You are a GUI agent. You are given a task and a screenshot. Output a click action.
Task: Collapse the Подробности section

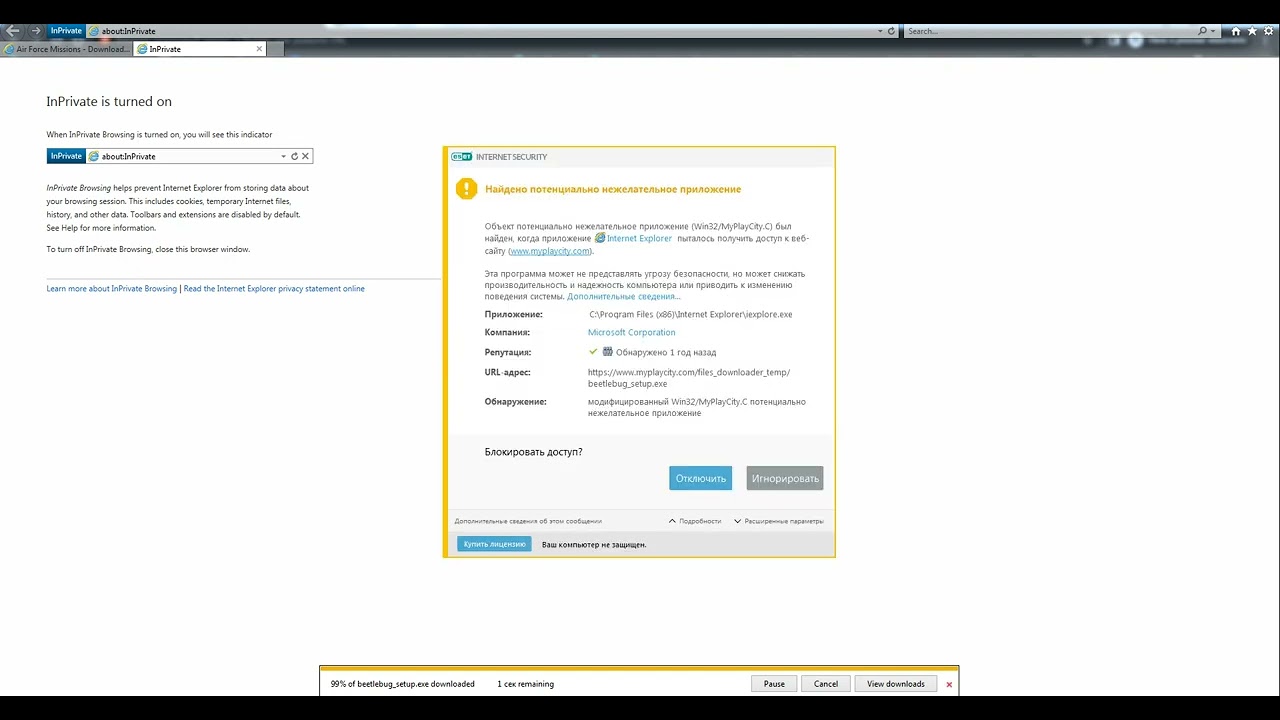[x=694, y=521]
